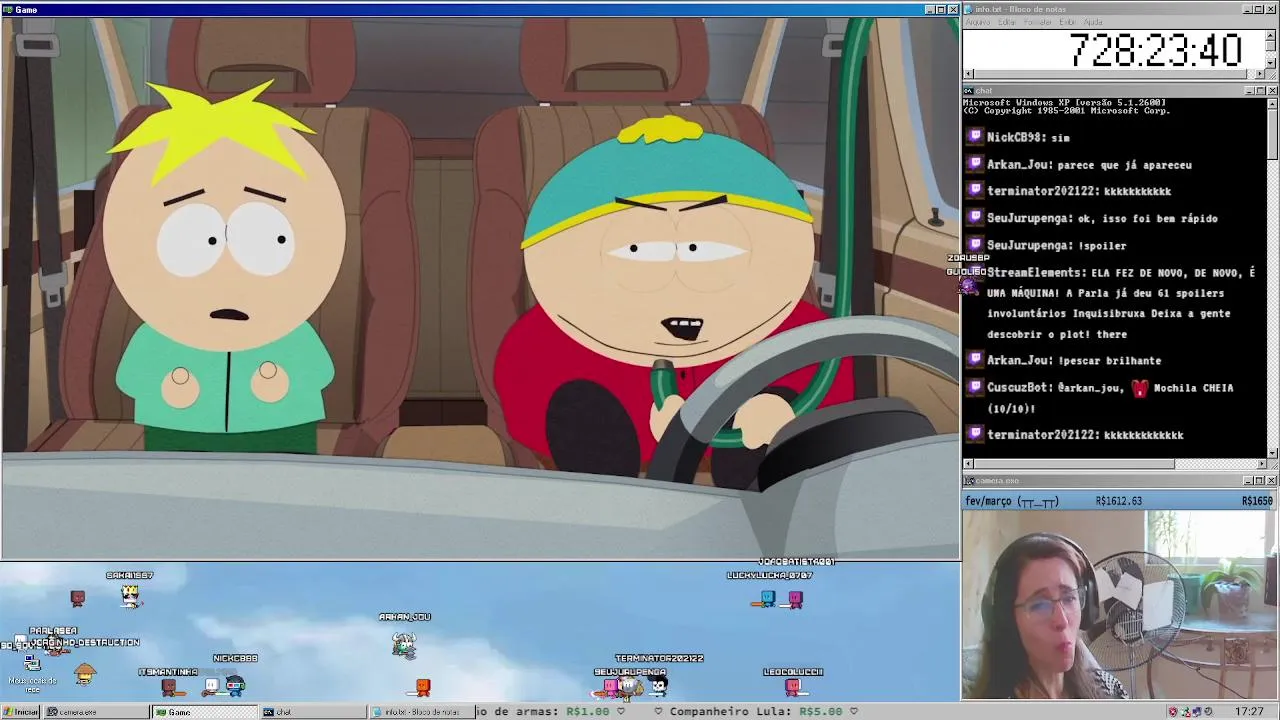1280x720 pixels.
Task: Click the system tray clock 17:27
Action: pos(1249,712)
